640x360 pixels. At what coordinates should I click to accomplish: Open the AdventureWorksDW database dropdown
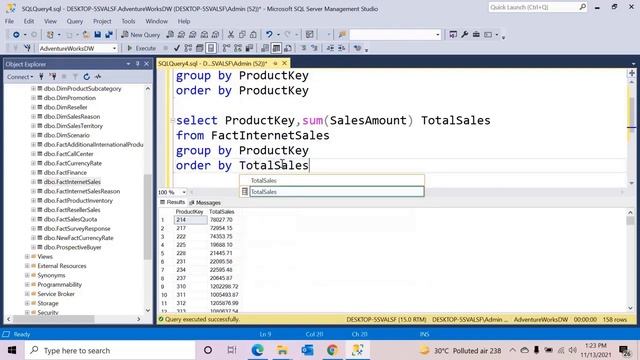(x=114, y=48)
